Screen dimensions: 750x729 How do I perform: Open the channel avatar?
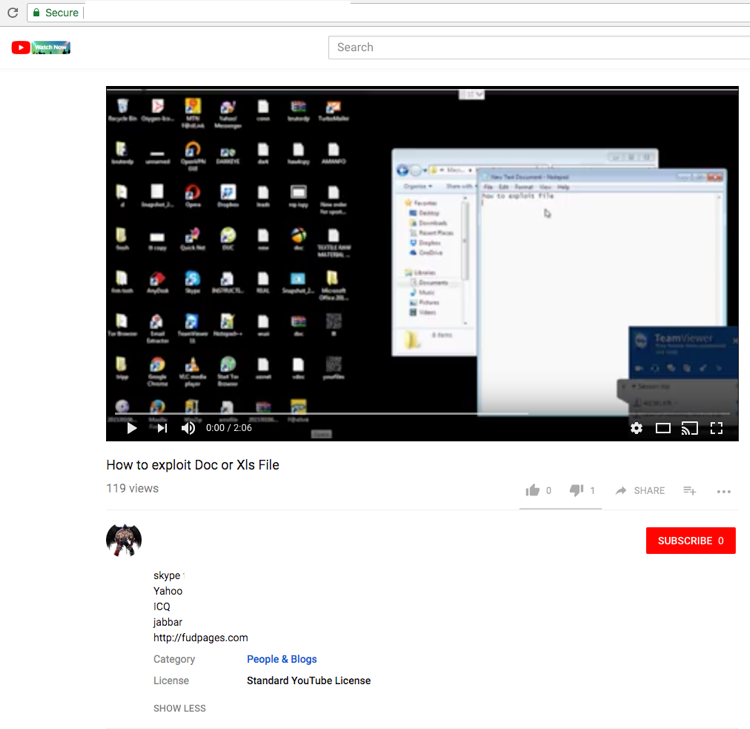(x=124, y=540)
